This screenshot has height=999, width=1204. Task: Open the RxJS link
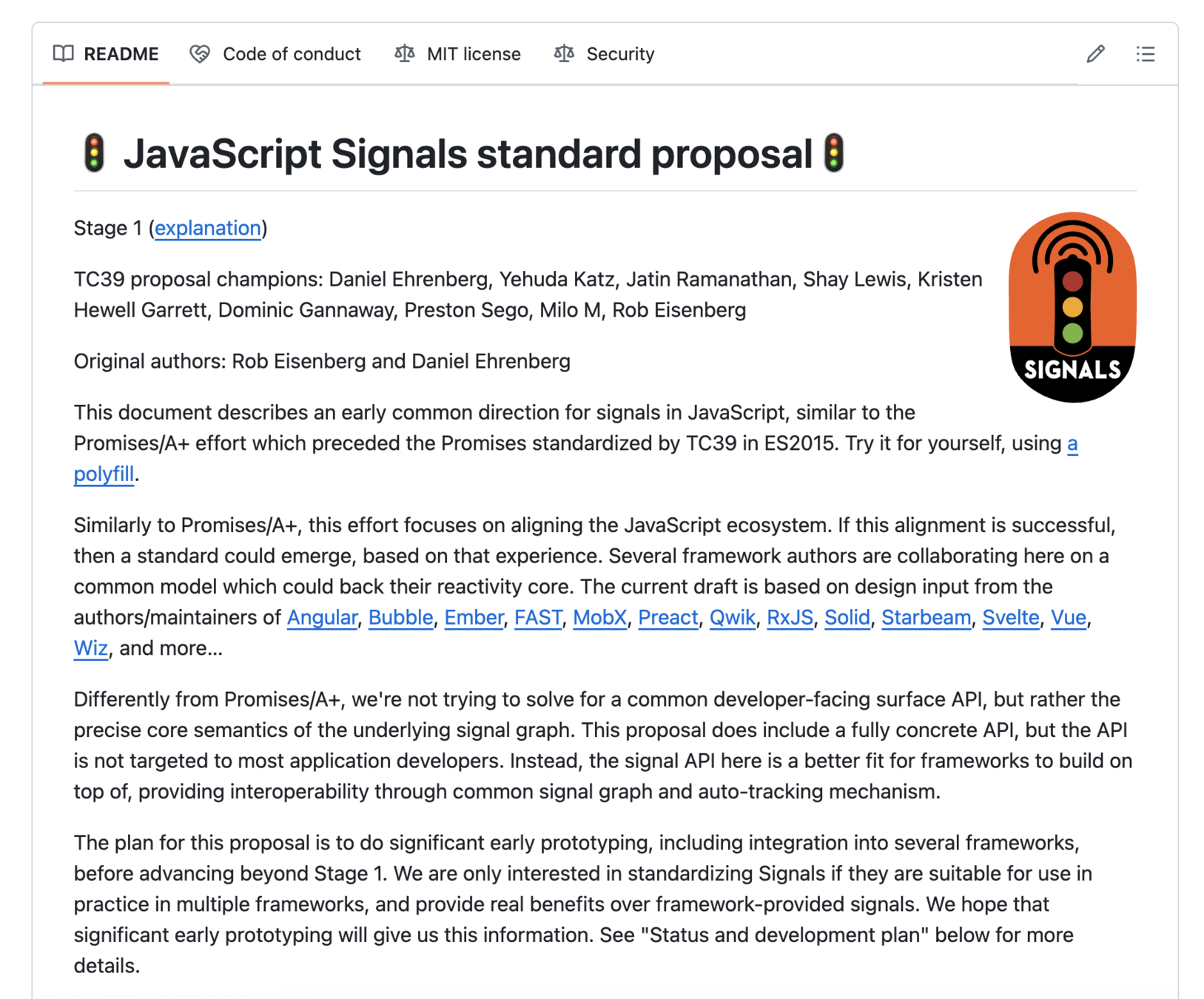coord(790,617)
